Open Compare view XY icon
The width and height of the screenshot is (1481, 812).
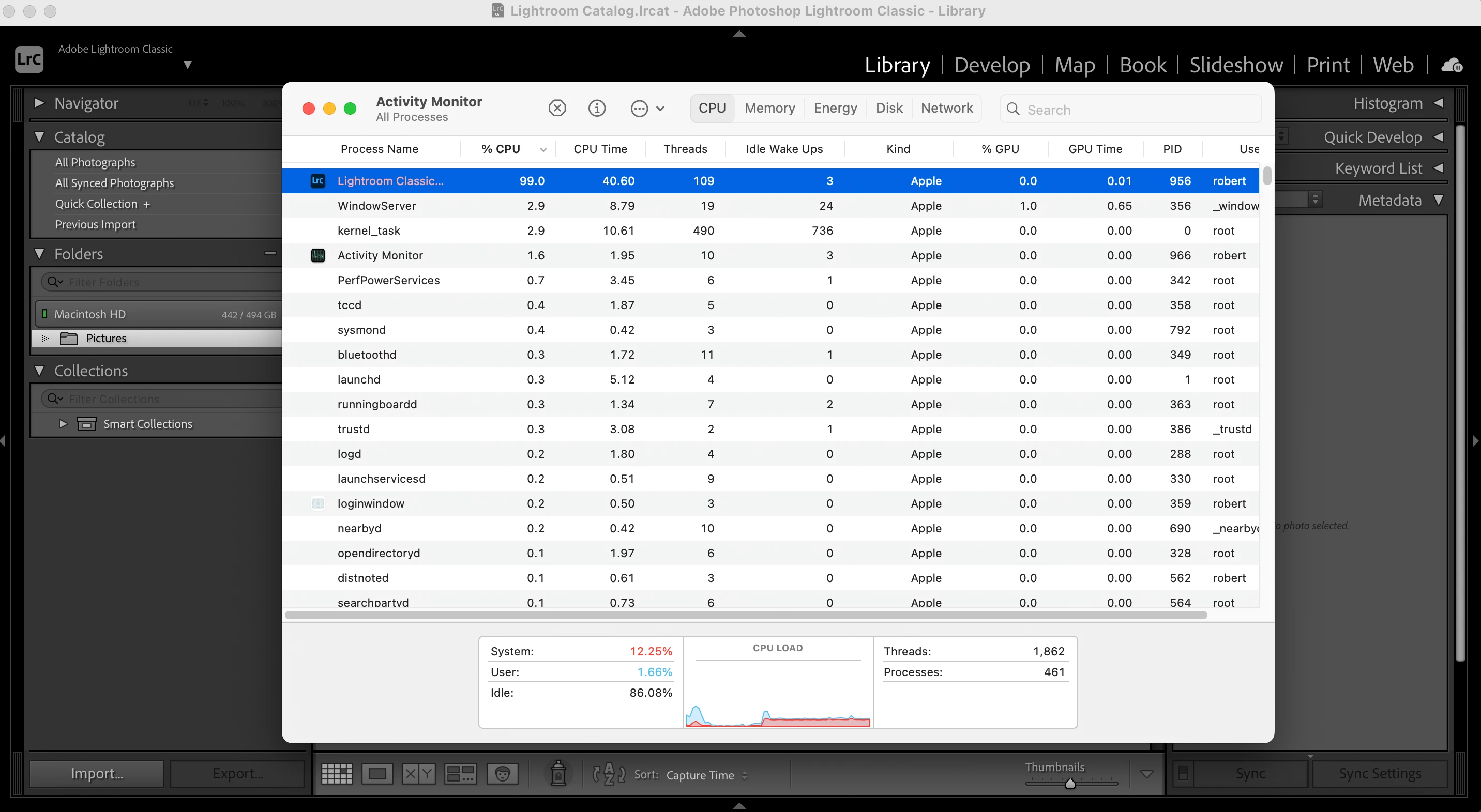pos(418,774)
